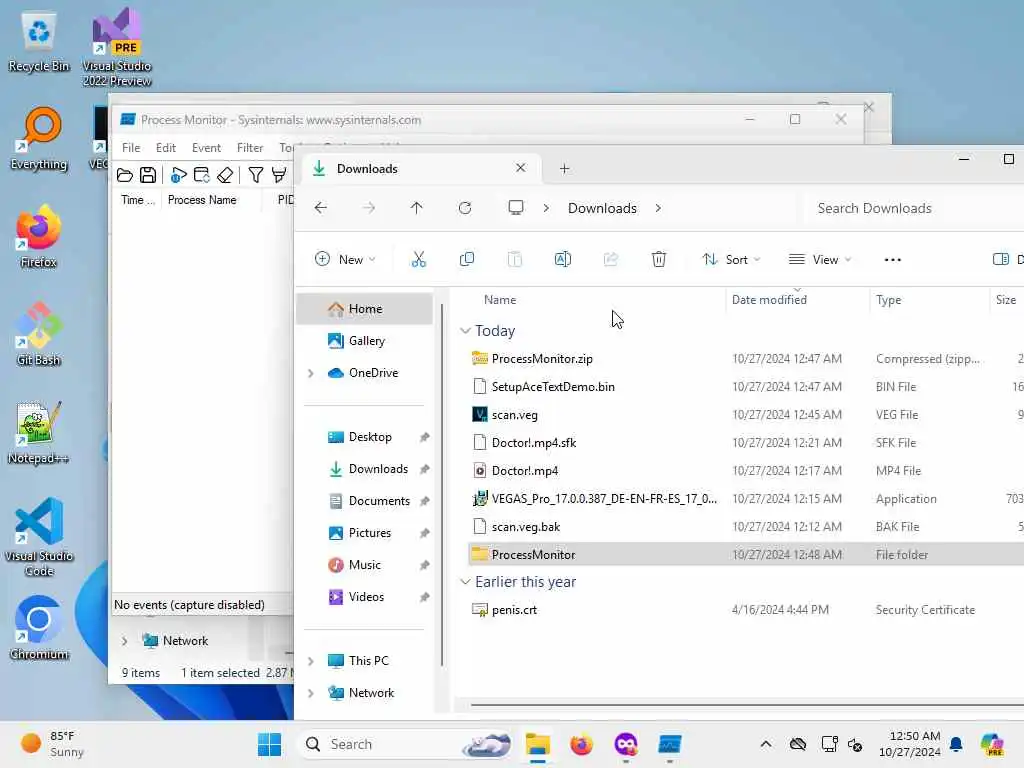Click Save icon in Process Monitor toolbar
Image resolution: width=1024 pixels, height=768 pixels.
pyautogui.click(x=148, y=175)
